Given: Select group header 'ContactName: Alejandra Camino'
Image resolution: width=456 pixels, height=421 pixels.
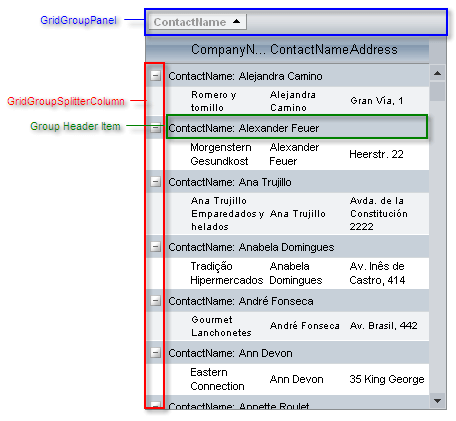Looking at the screenshot, I should click(x=297, y=76).
